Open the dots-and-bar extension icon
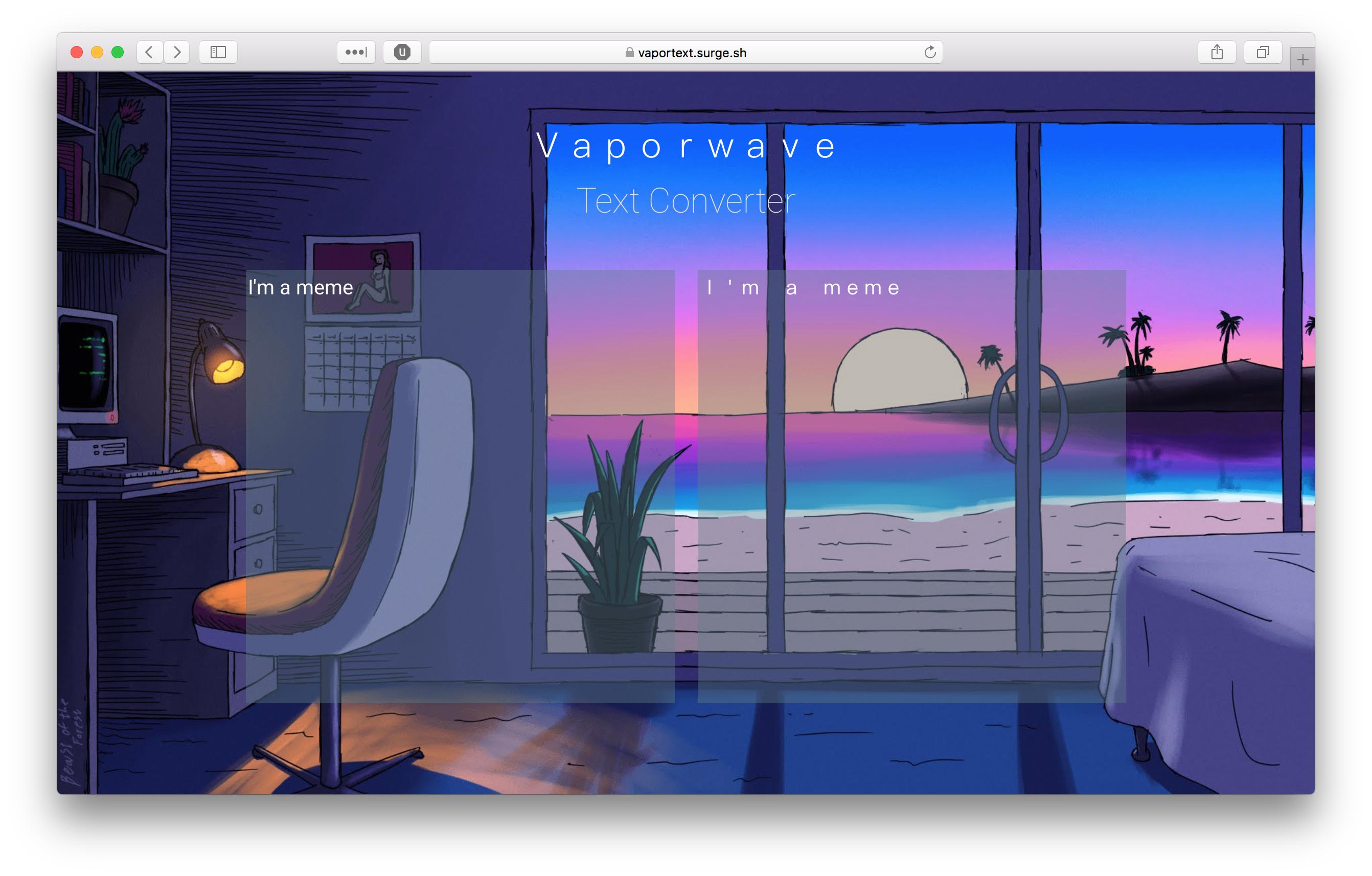This screenshot has width=1372, height=876. click(356, 53)
